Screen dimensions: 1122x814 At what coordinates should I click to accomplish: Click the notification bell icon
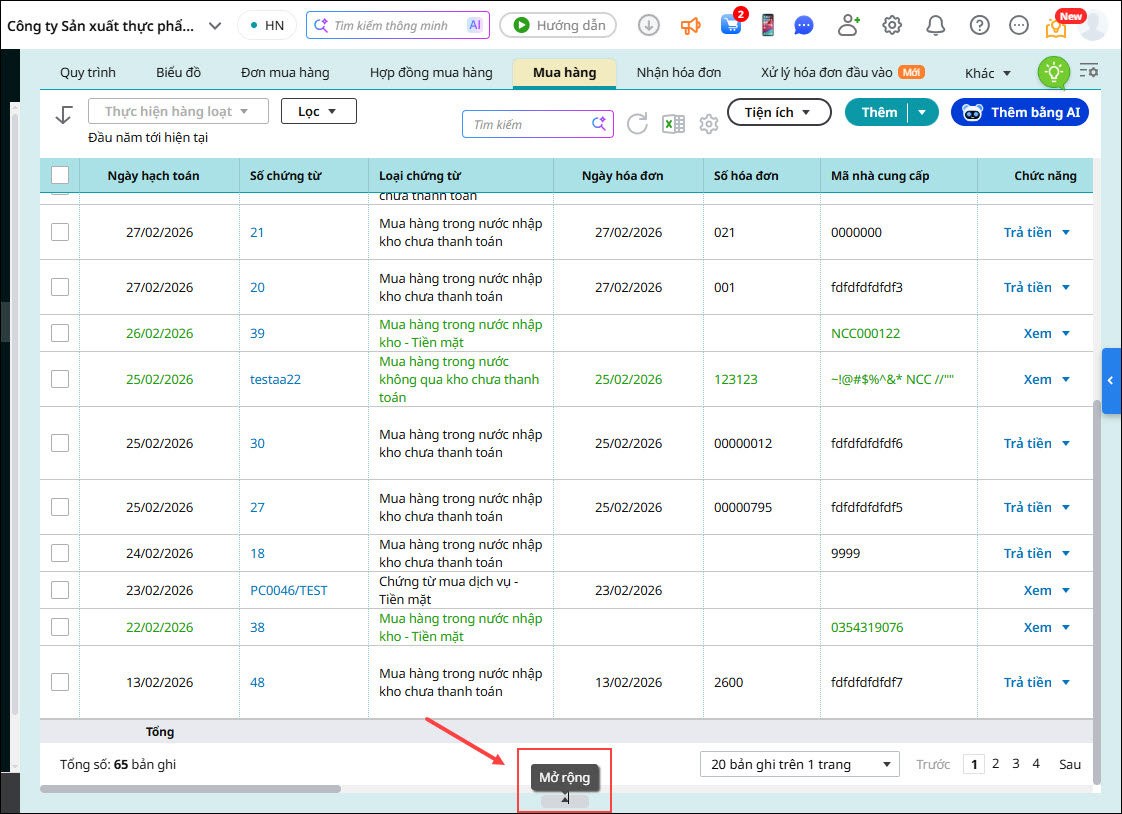[935, 25]
